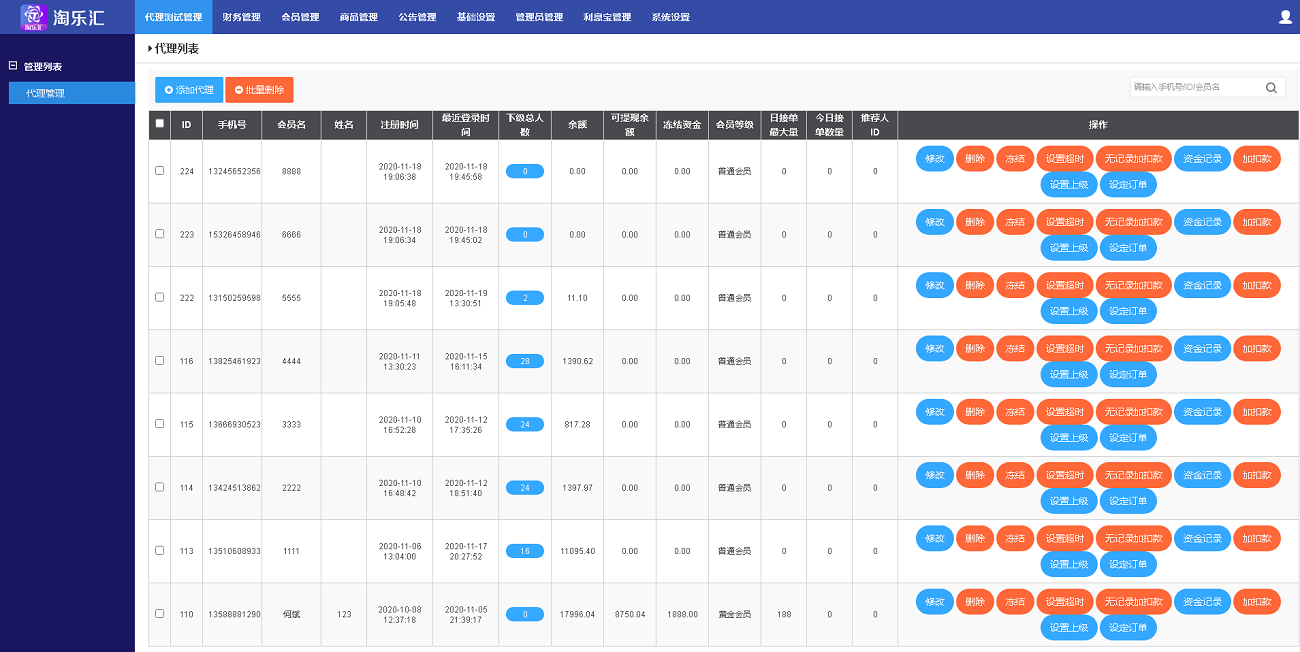
Task: Click the folder icon beside 管理列表
Action: point(11,66)
